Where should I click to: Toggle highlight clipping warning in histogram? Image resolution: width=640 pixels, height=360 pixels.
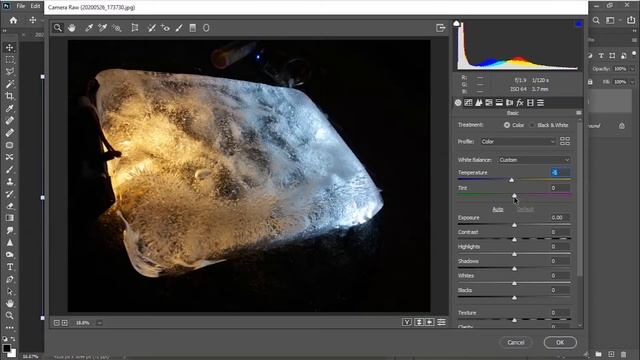click(x=579, y=24)
